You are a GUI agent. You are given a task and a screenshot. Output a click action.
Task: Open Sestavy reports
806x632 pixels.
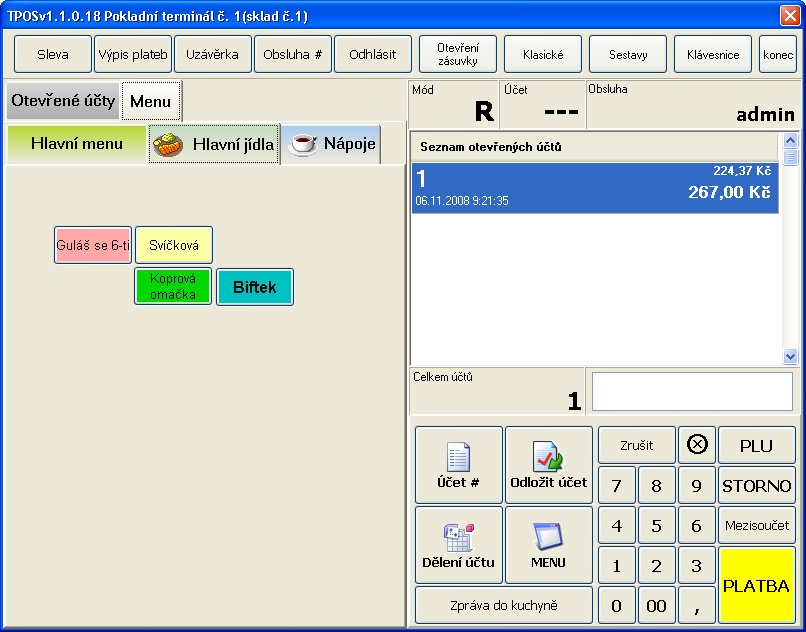[628, 55]
